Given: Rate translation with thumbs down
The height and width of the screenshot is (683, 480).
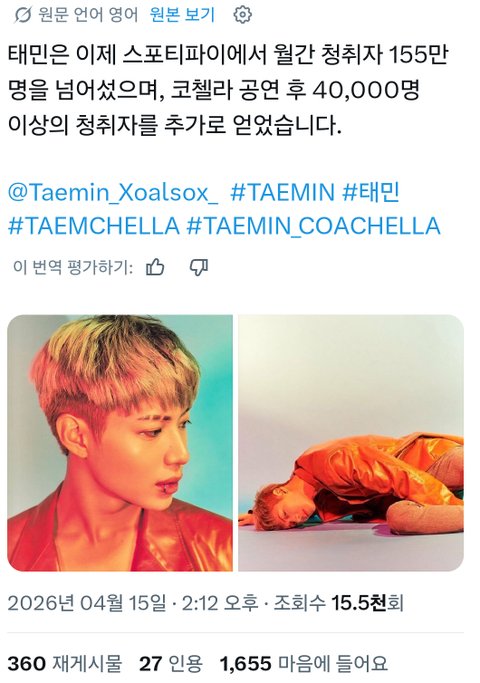Looking at the screenshot, I should click(199, 267).
